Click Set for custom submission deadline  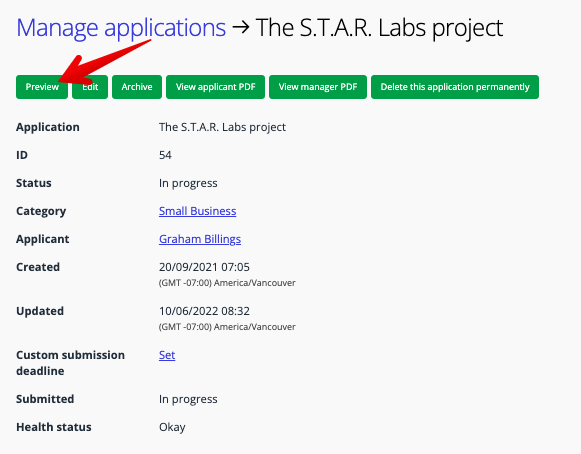coord(167,355)
